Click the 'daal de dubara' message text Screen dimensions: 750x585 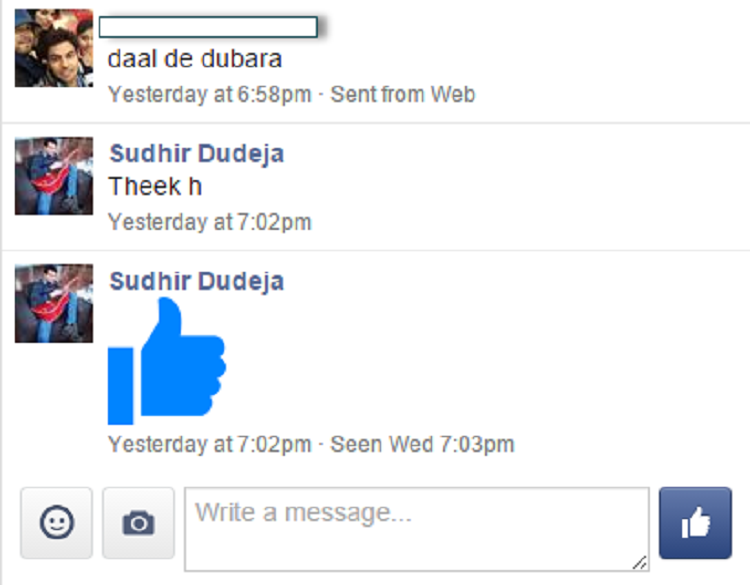[195, 59]
